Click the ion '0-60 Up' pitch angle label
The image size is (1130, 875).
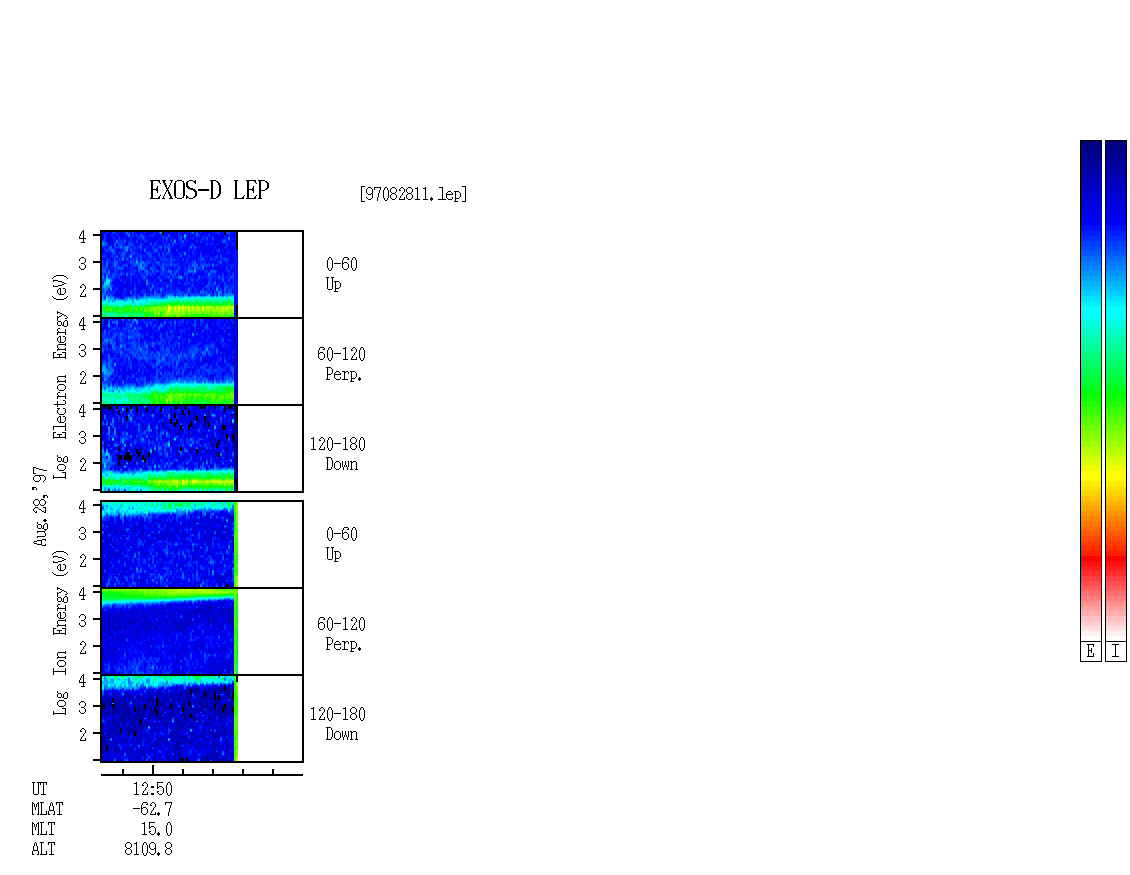point(342,544)
